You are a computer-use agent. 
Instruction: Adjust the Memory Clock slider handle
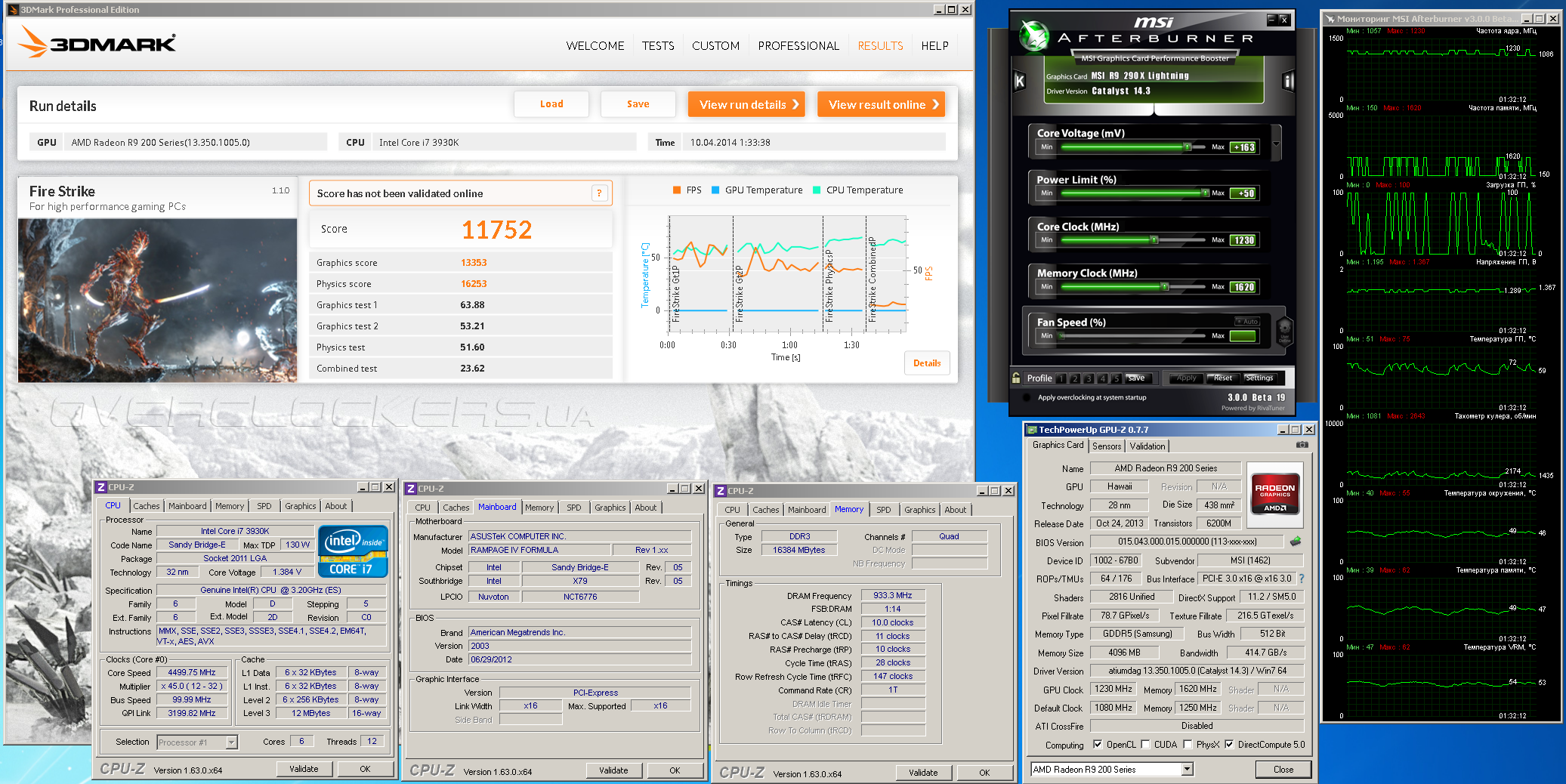(1164, 286)
